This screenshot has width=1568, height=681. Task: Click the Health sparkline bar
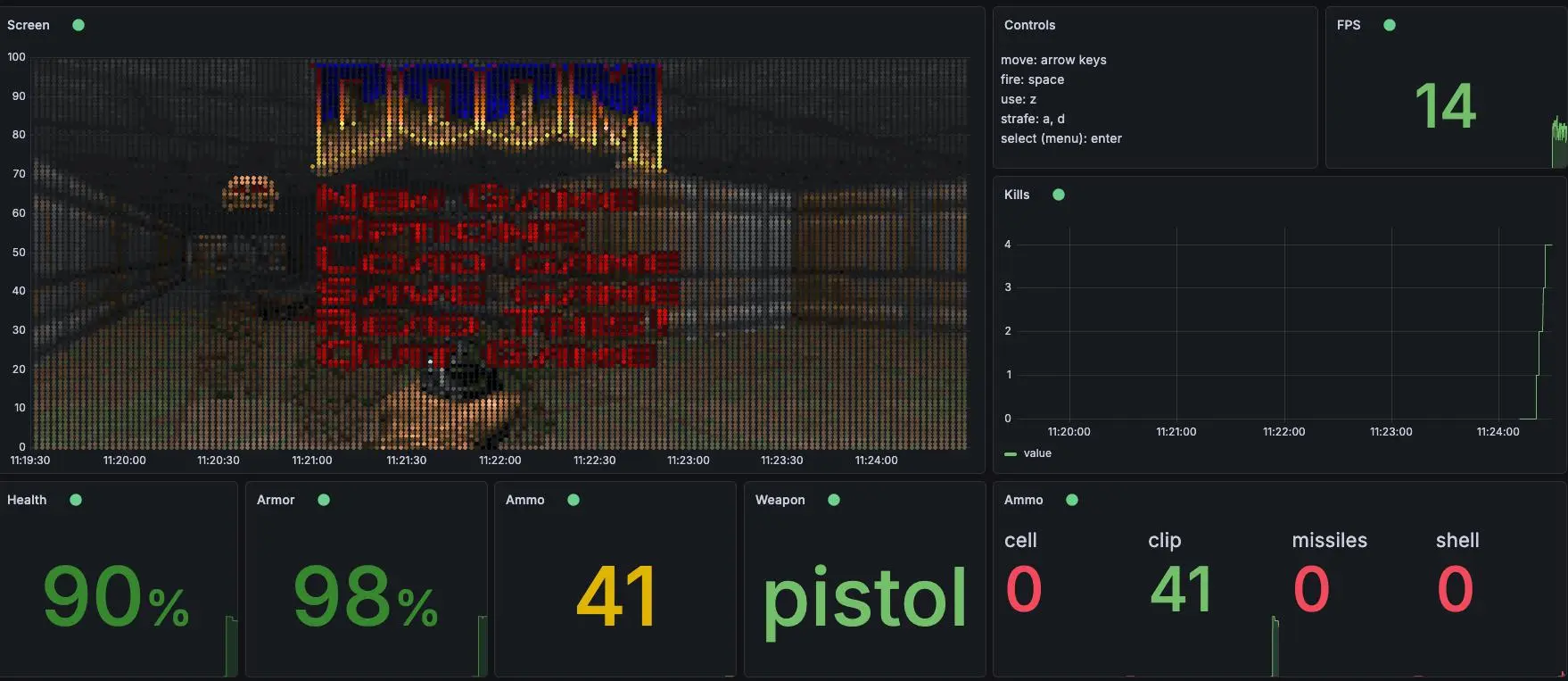(x=231, y=645)
